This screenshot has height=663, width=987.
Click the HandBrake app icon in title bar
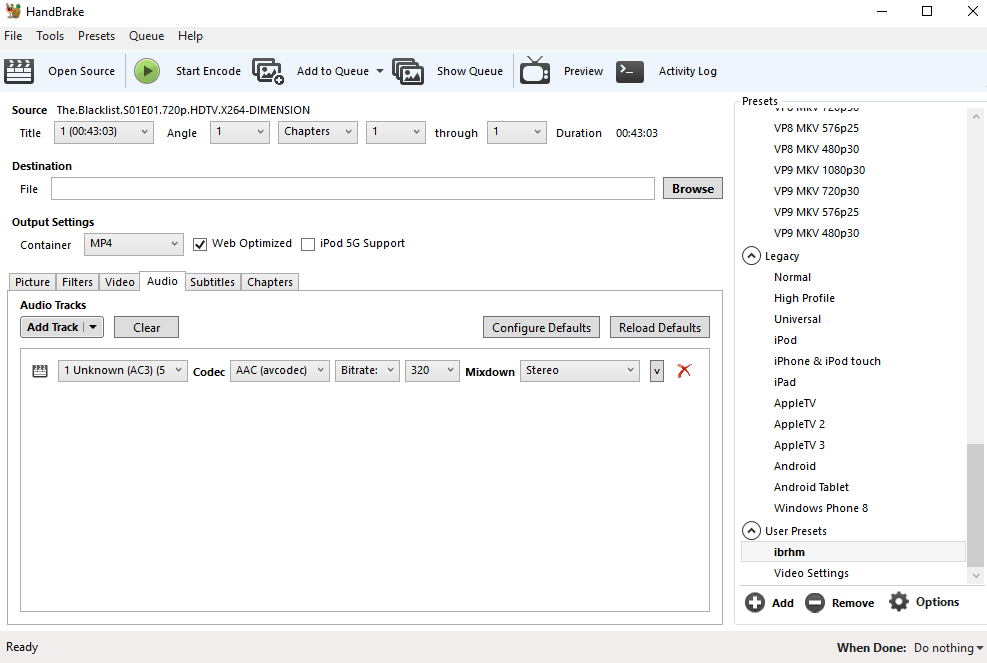coord(13,11)
